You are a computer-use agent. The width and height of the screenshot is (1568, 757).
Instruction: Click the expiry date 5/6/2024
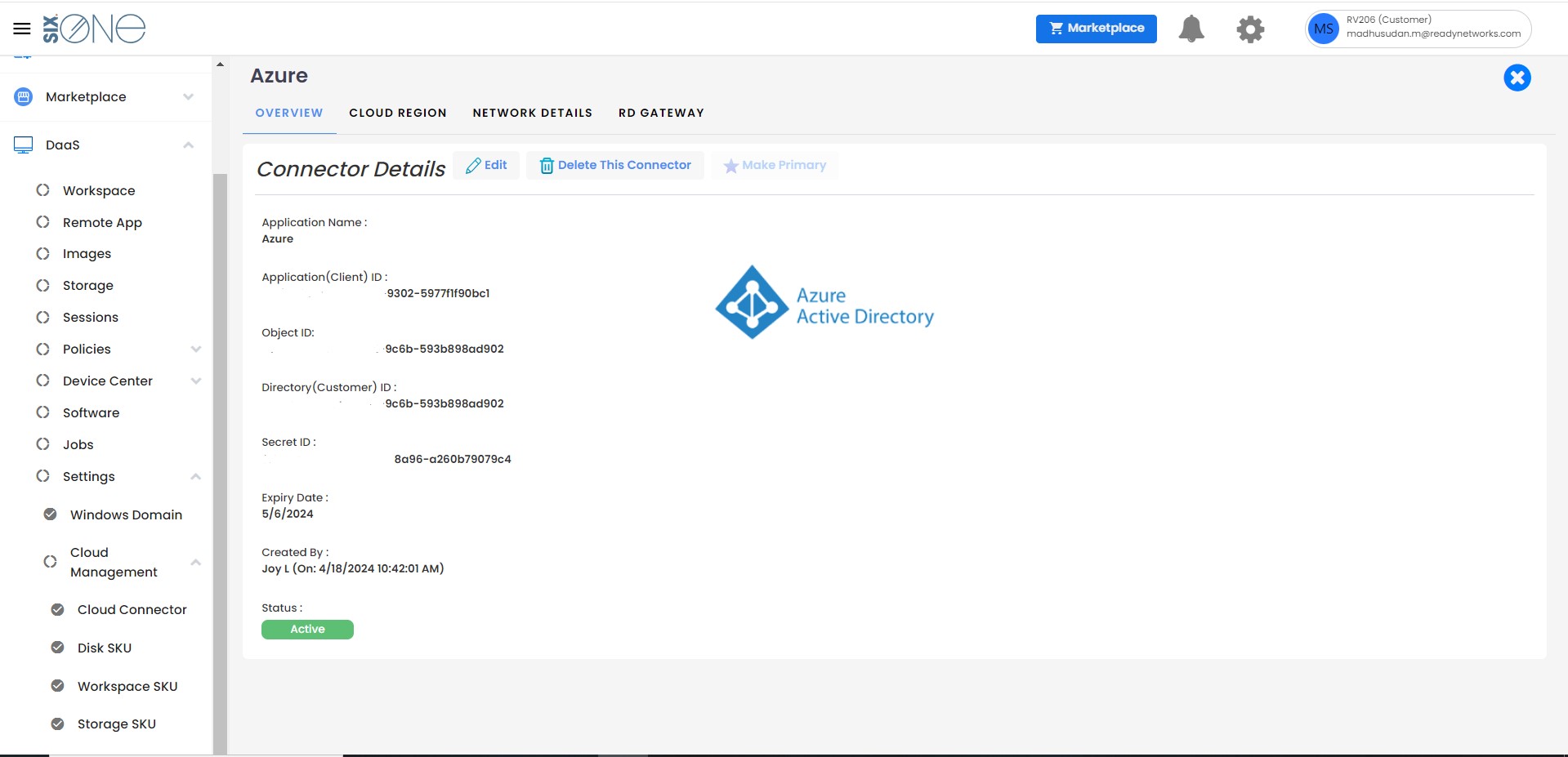[x=288, y=514]
